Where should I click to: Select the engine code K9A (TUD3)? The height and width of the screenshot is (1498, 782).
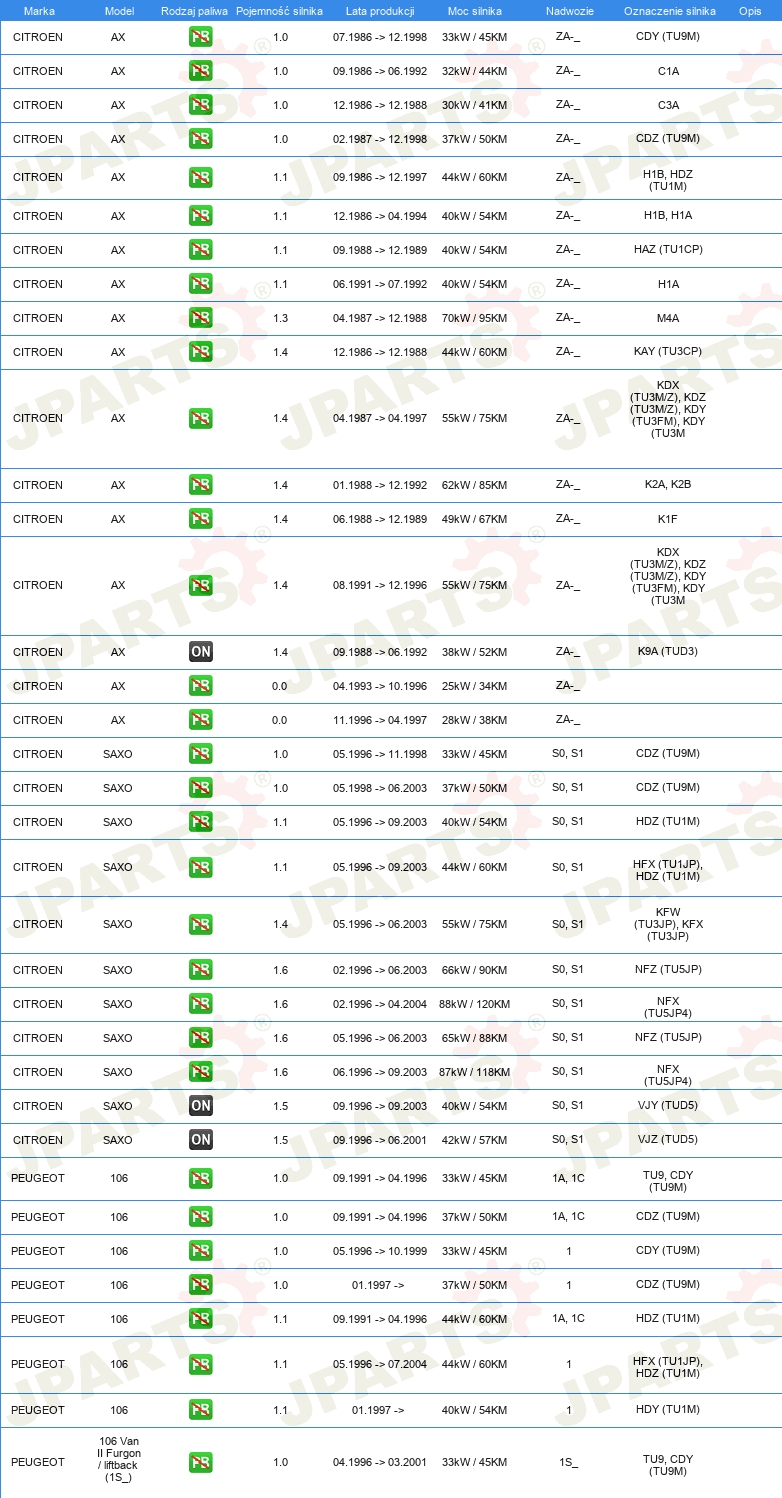click(668, 652)
